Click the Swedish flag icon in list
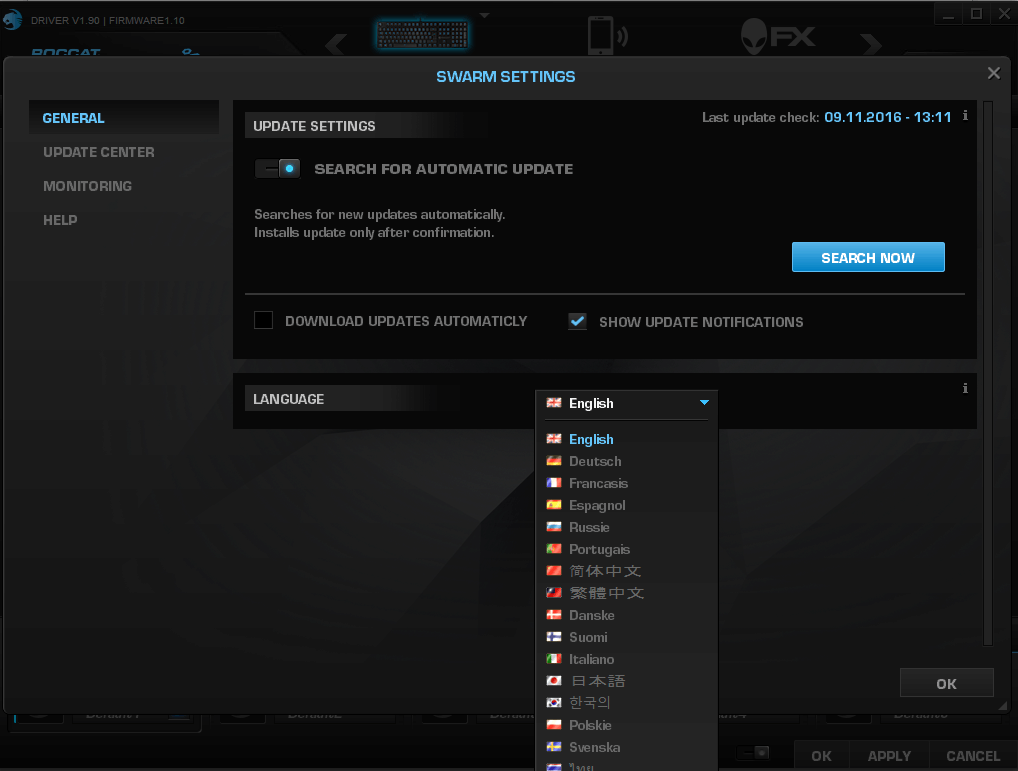The height and width of the screenshot is (771, 1018). tap(554, 746)
